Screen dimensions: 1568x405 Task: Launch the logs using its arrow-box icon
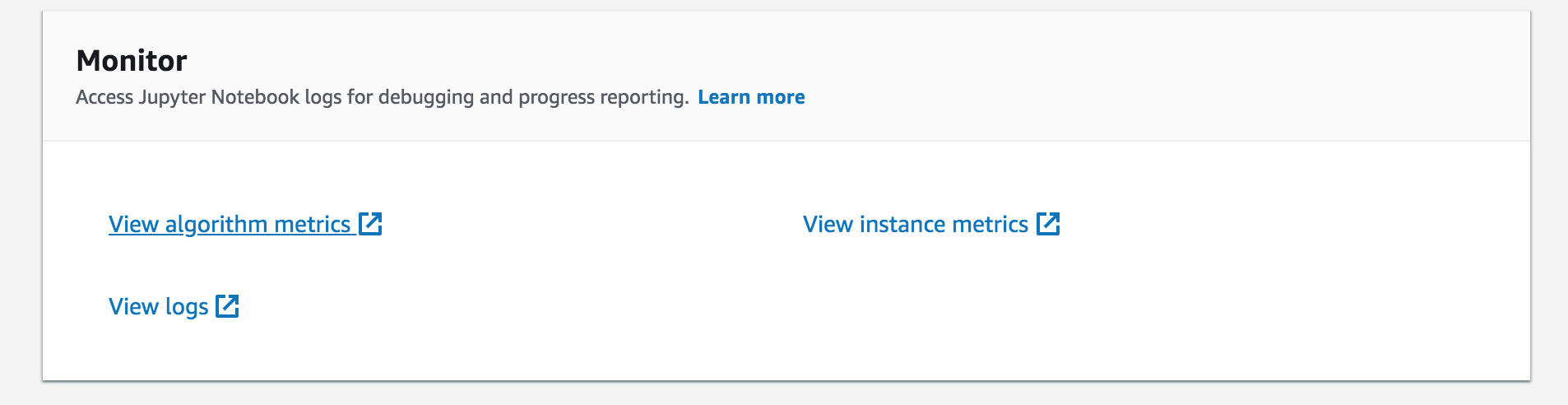[227, 305]
